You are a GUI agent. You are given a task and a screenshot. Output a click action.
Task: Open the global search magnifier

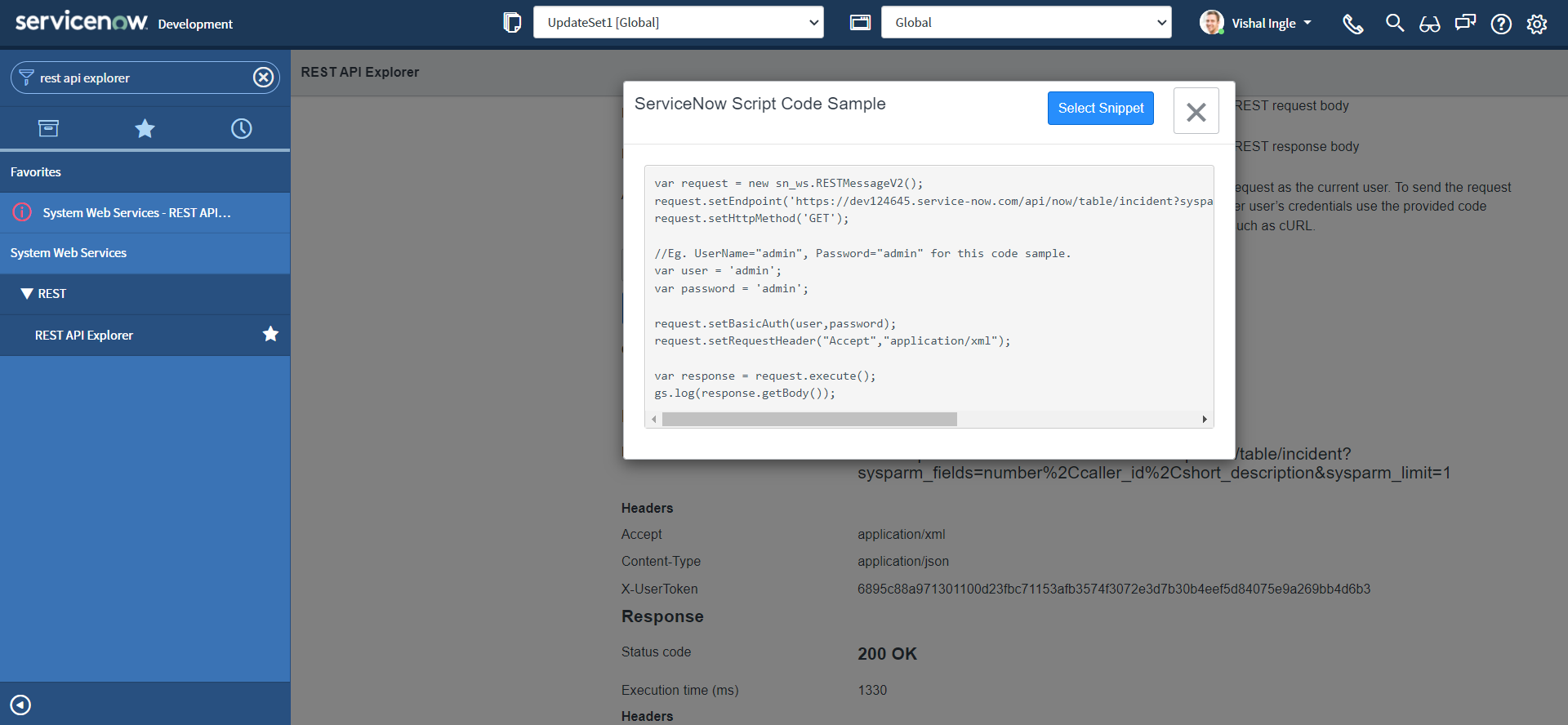1395,23
